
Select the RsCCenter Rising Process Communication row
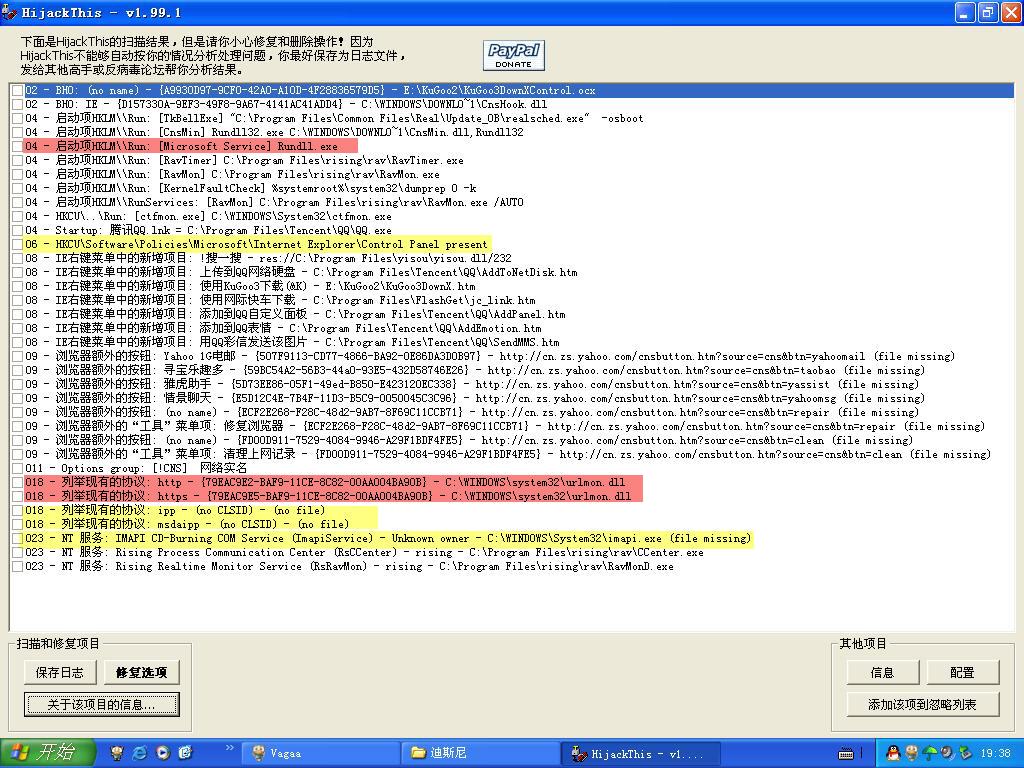[364, 552]
